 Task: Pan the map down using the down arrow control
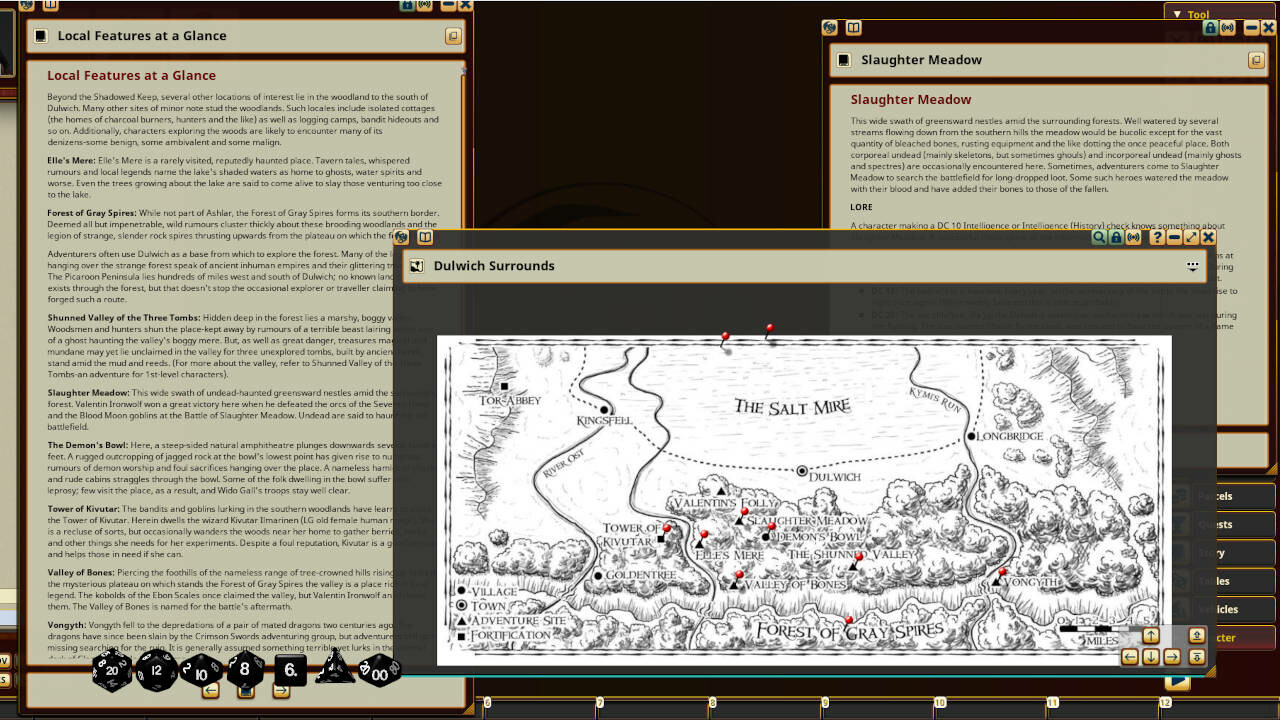(x=1151, y=657)
